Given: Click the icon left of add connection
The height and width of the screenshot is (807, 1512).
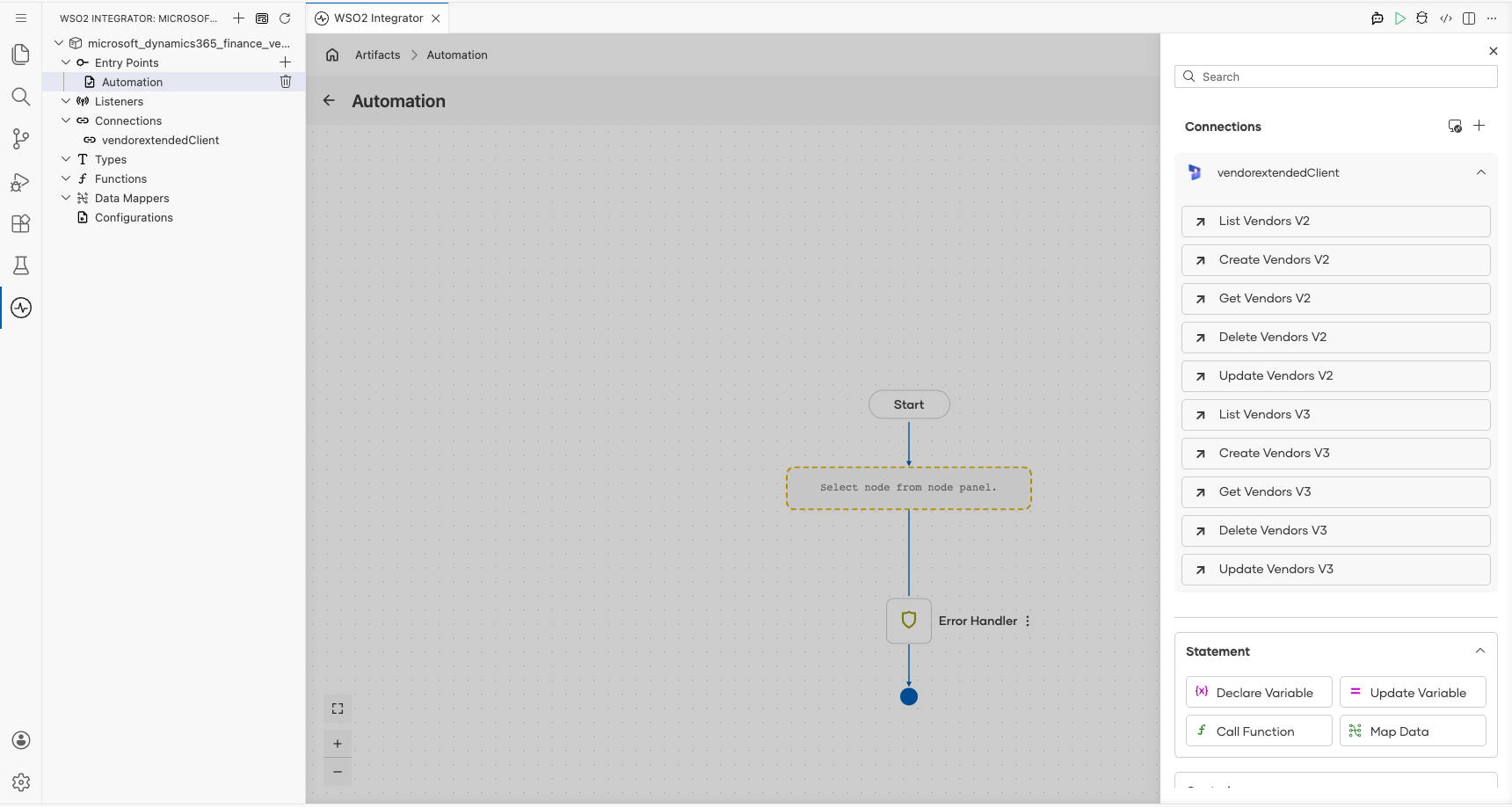Looking at the screenshot, I should click(x=1455, y=126).
